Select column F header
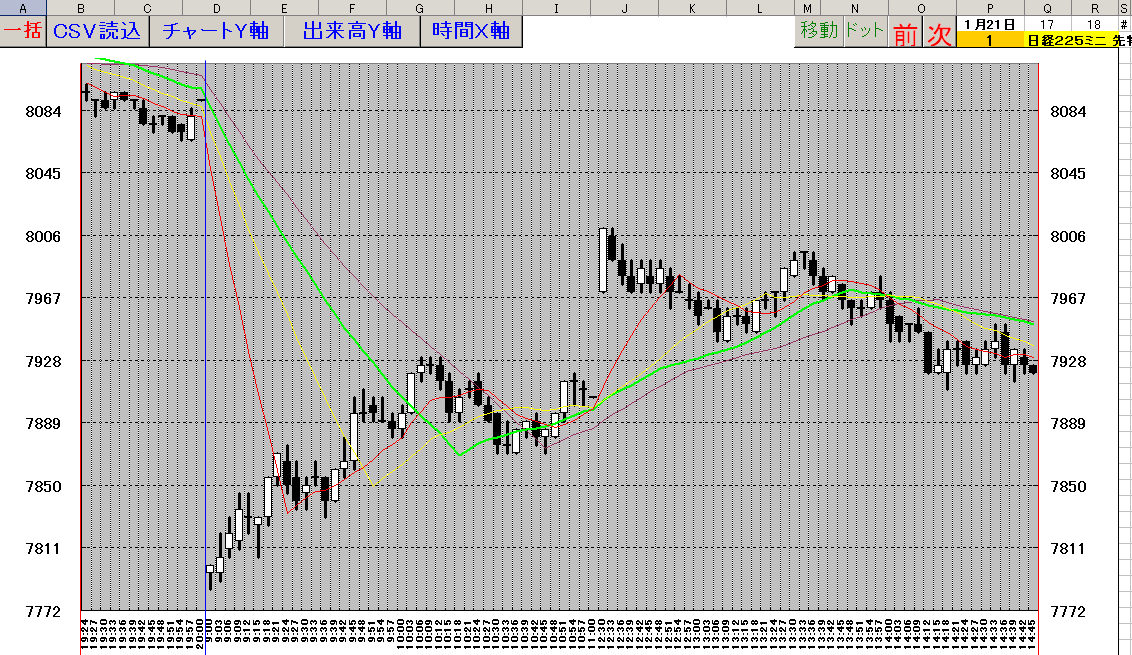This screenshot has height=655, width=1132. pos(352,8)
